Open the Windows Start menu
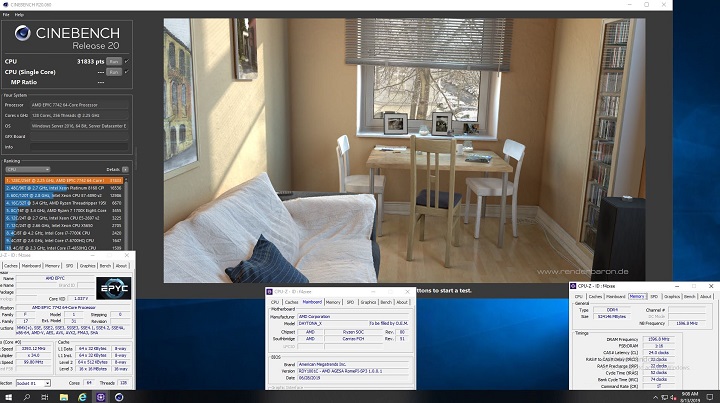The width and height of the screenshot is (720, 403). 8,397
